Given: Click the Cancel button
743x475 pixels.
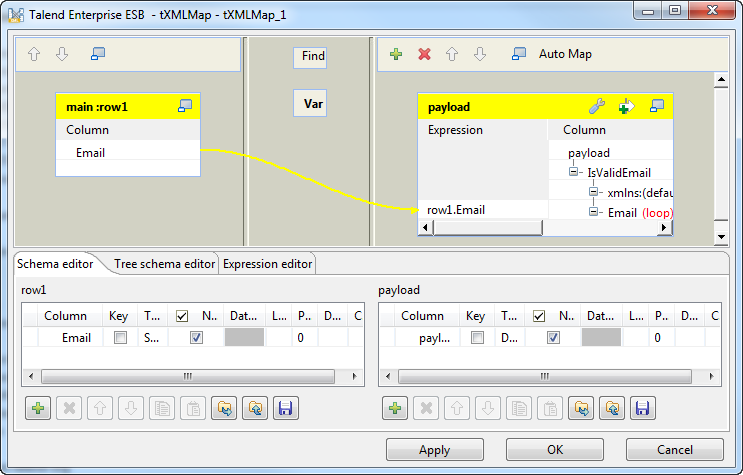Looking at the screenshot, I should coord(675,449).
